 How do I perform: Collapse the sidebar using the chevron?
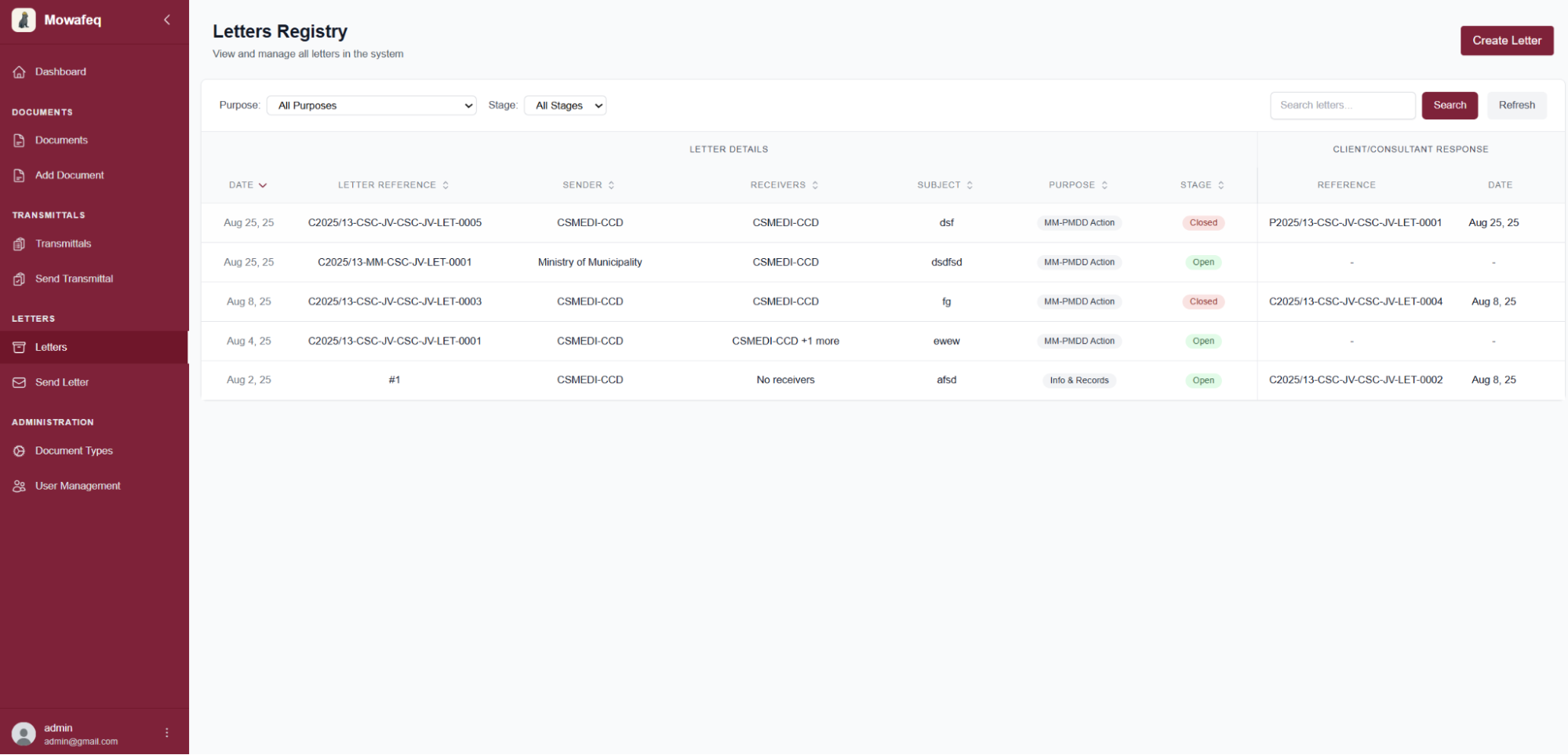(x=166, y=20)
